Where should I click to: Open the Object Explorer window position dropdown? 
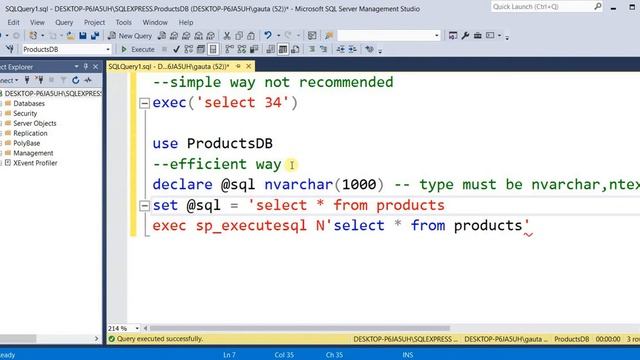pos(76,67)
